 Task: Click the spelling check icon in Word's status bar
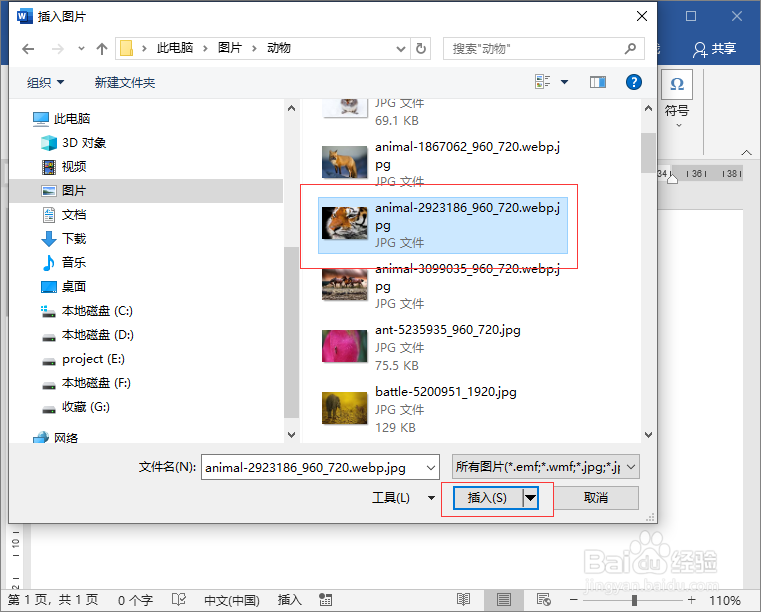click(x=179, y=600)
